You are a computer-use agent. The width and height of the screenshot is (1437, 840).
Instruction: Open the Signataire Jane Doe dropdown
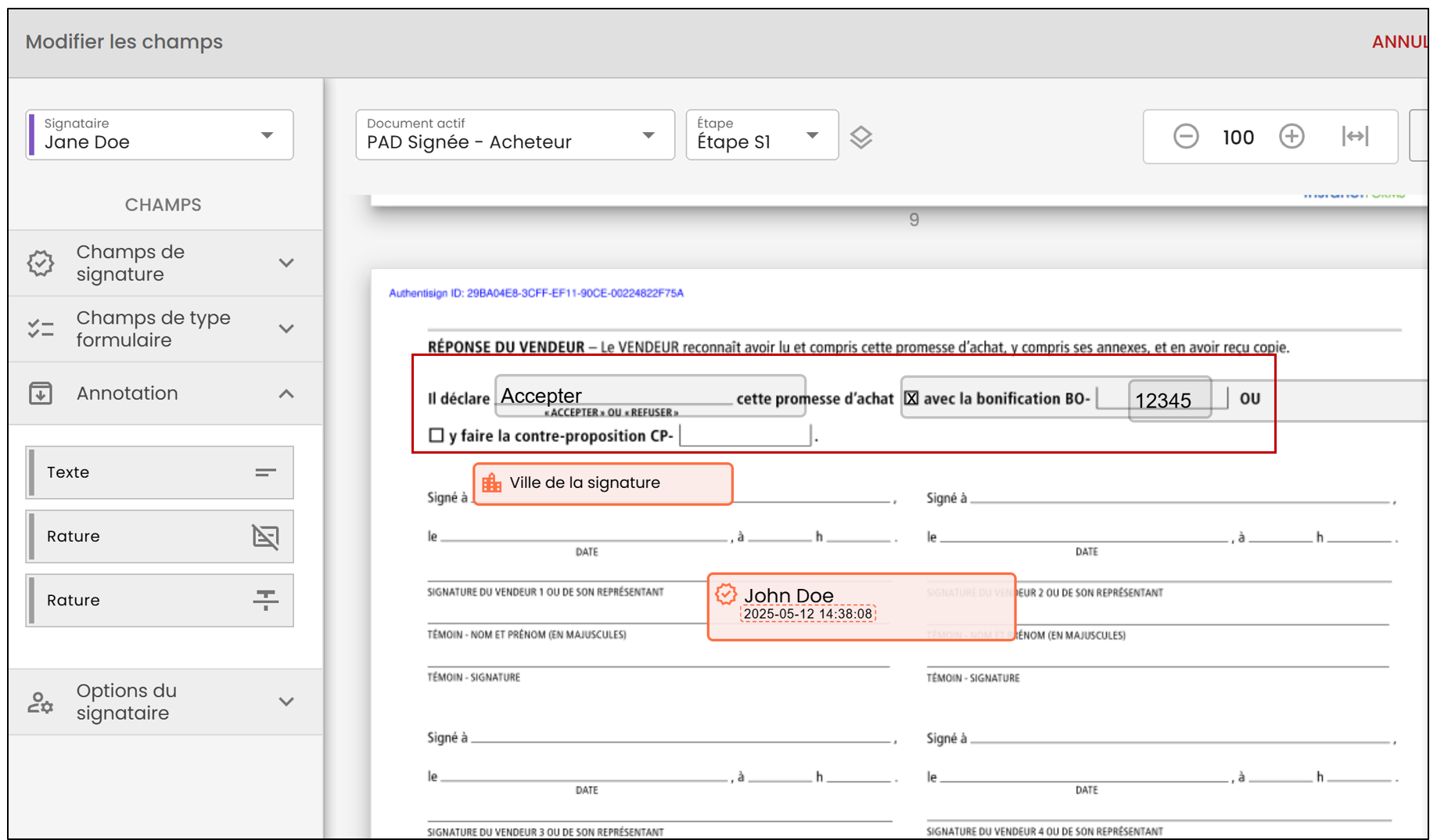tap(160, 135)
